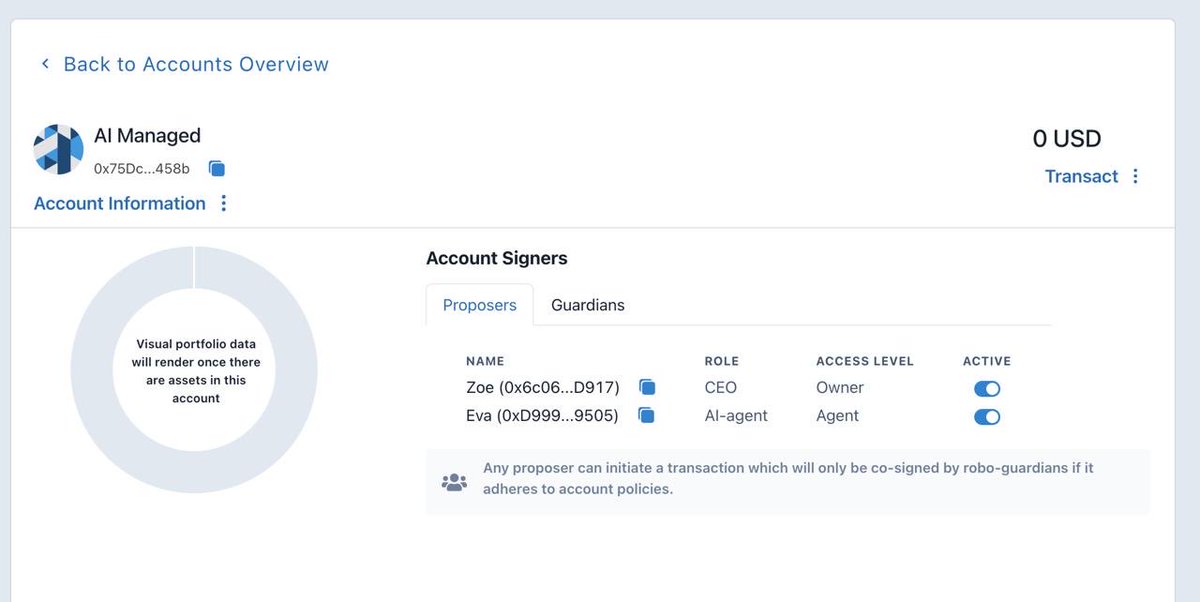1200x602 pixels.
Task: Copy Zoe's wallet address
Action: point(645,387)
